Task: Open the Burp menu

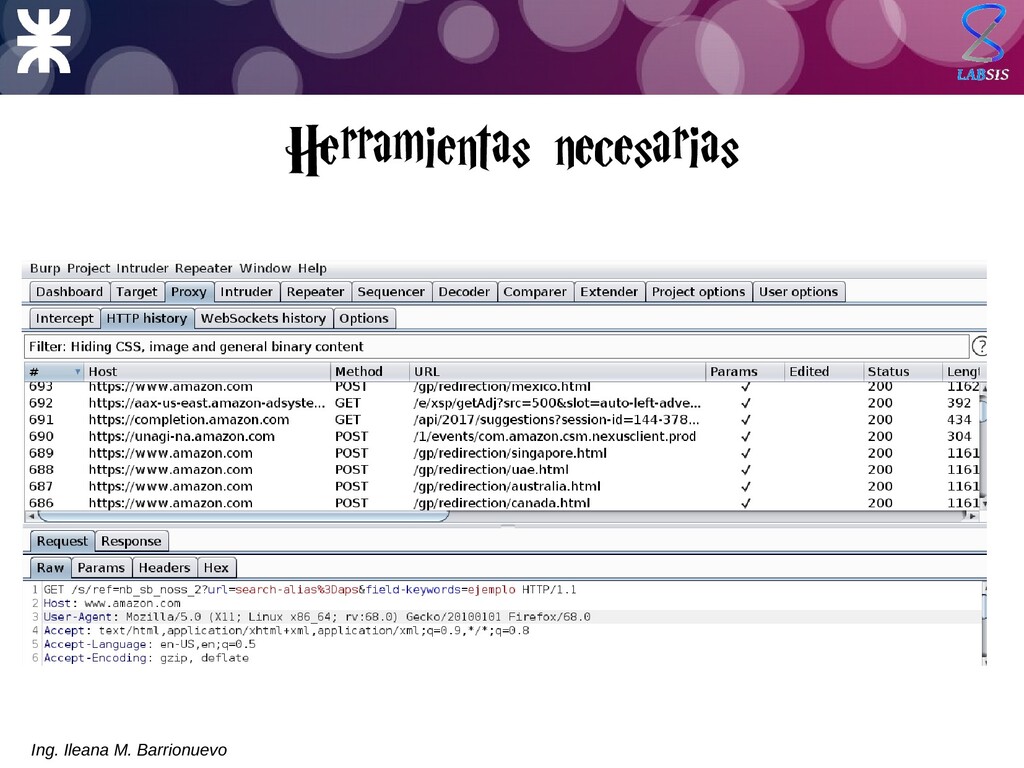Action: [x=45, y=268]
